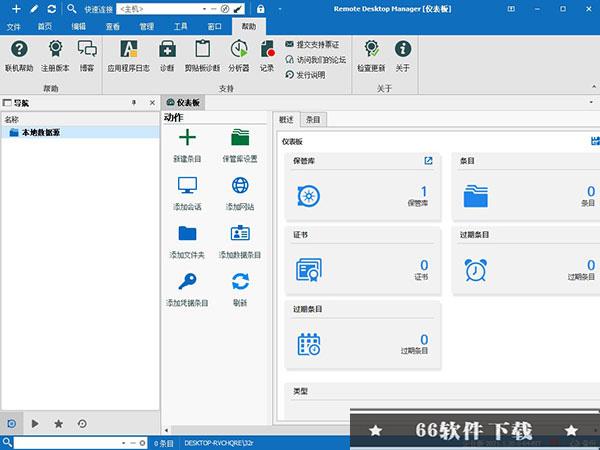This screenshot has width=600, height=450.
Task: Clear status bar search with the x button
Action: coord(142,443)
